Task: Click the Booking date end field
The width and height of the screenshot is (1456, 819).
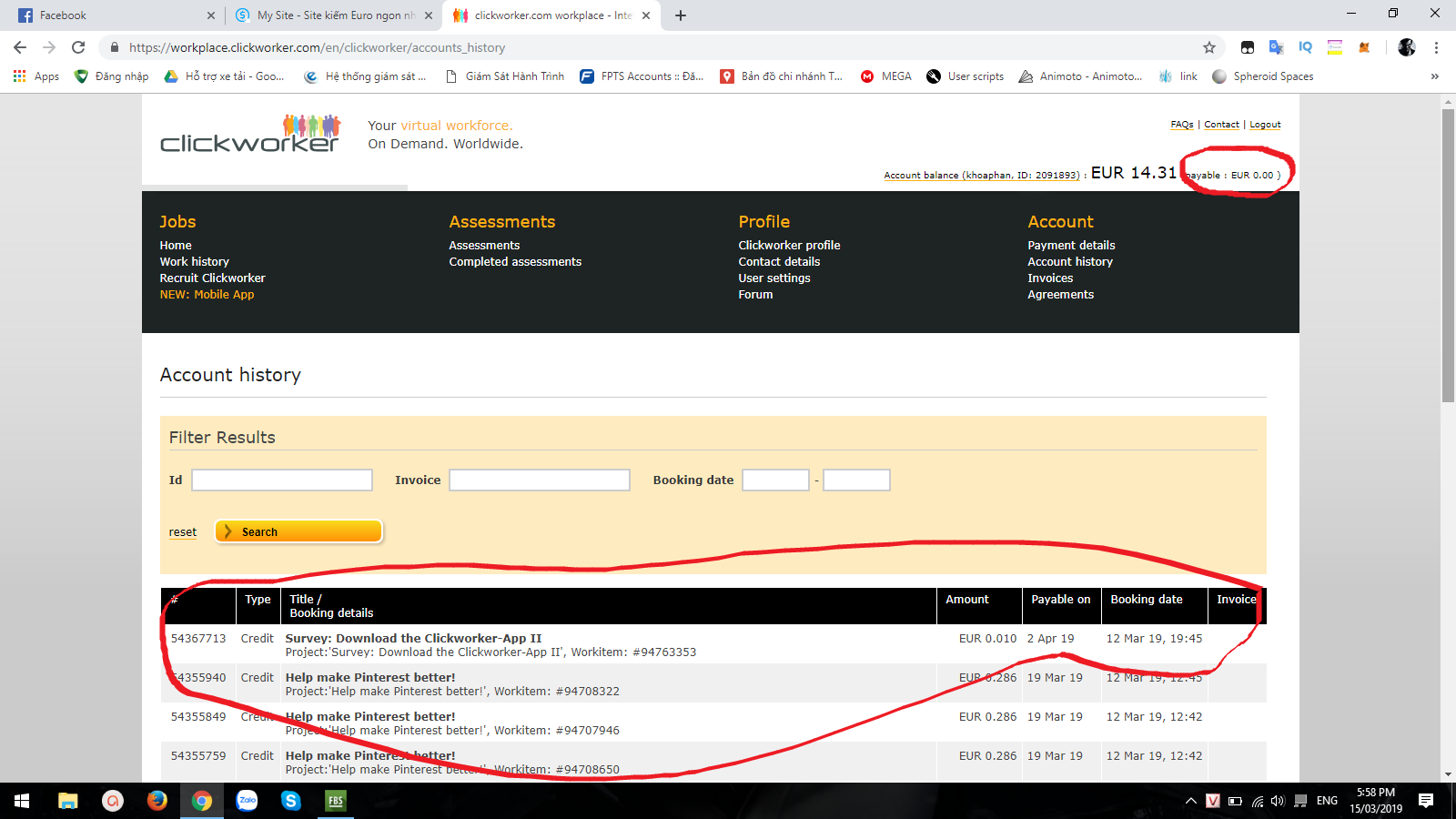Action: (856, 480)
